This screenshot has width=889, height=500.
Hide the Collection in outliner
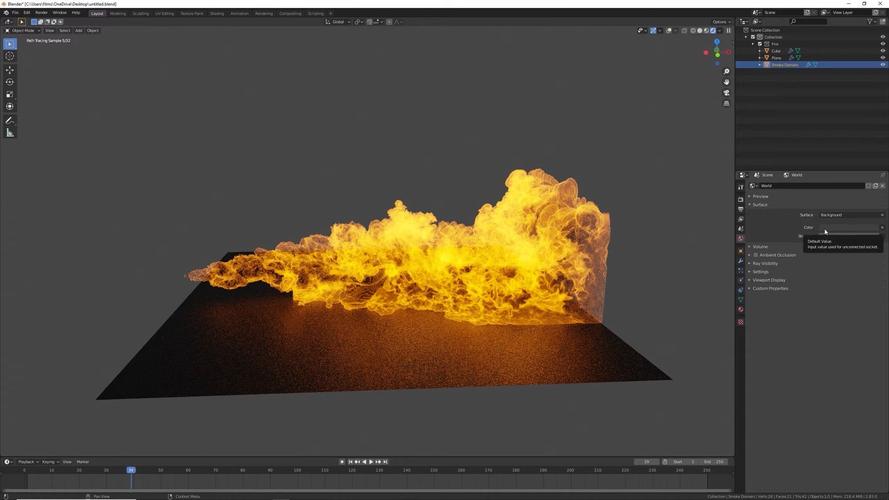click(882, 37)
